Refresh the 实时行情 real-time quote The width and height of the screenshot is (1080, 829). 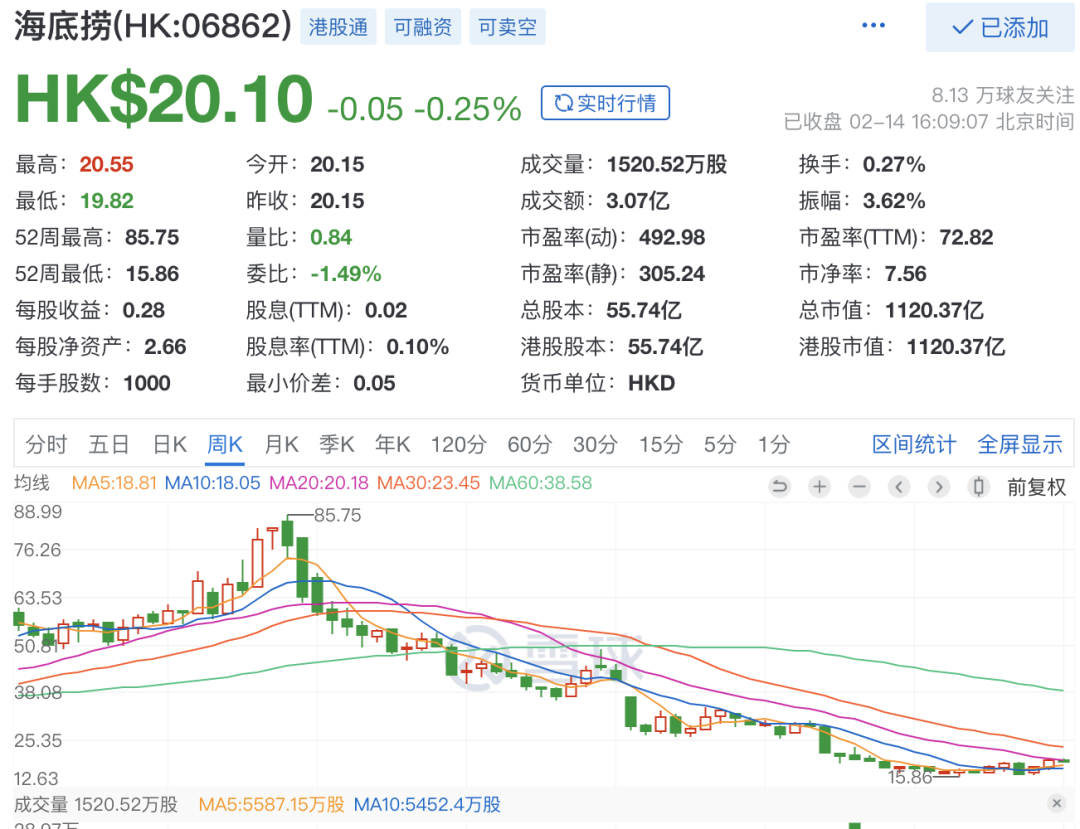point(605,104)
